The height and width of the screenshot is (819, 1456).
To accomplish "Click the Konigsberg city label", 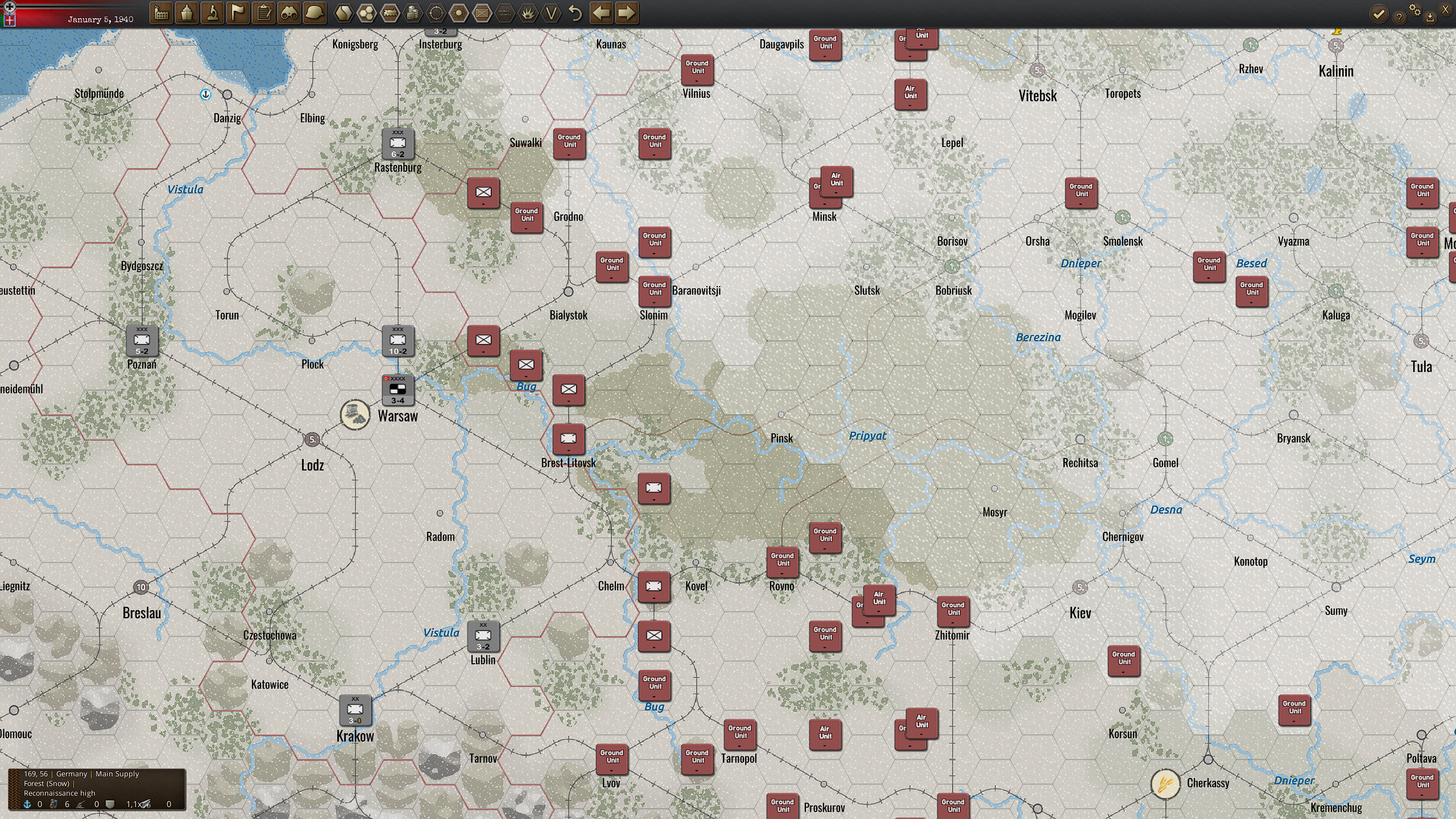I will click(355, 44).
